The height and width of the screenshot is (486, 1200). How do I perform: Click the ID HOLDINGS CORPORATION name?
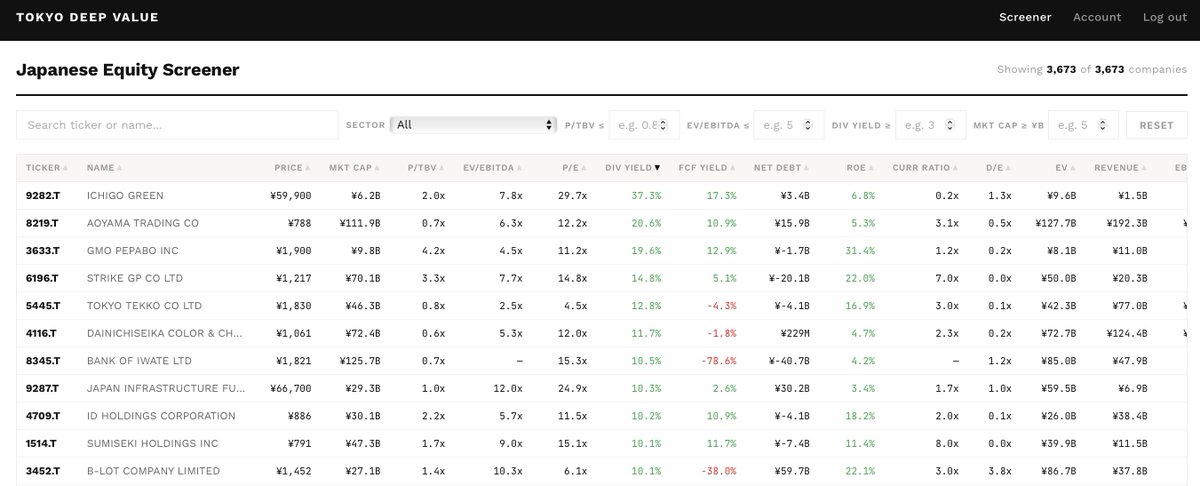[161, 415]
